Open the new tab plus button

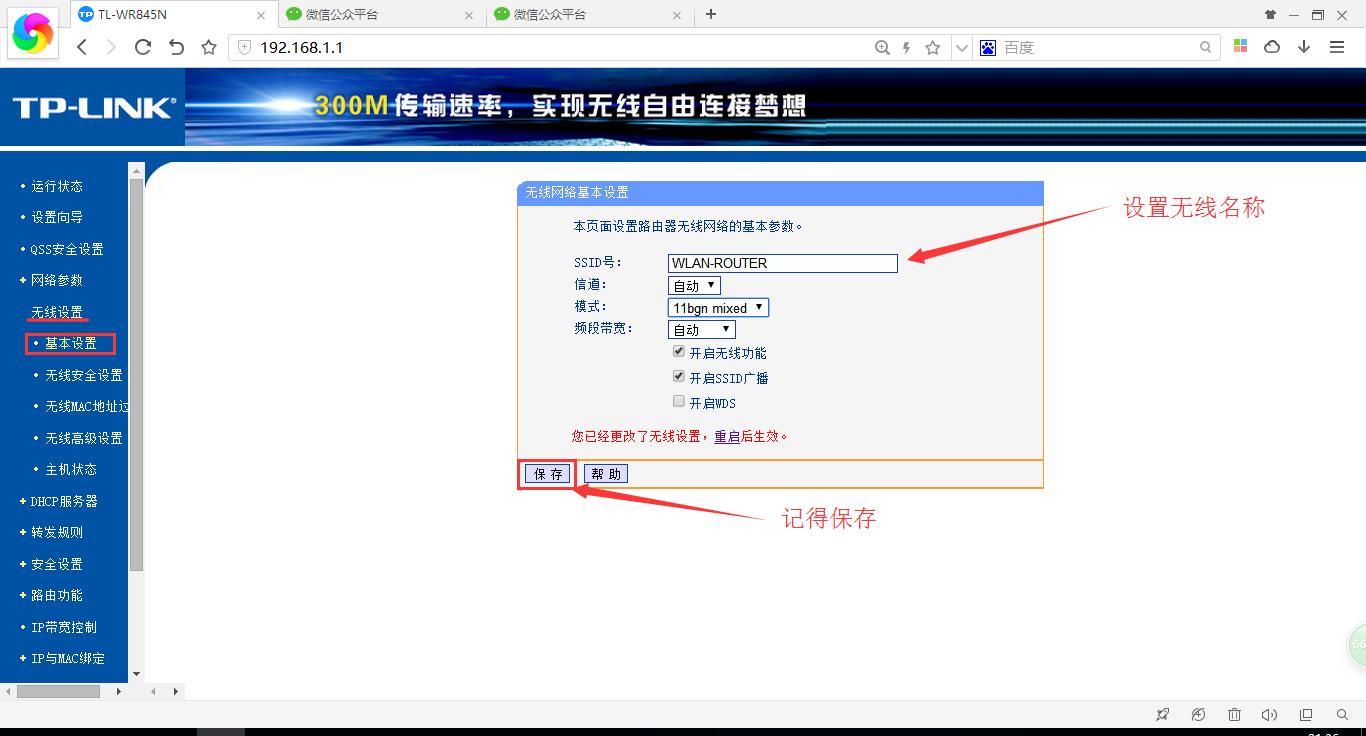click(x=711, y=14)
